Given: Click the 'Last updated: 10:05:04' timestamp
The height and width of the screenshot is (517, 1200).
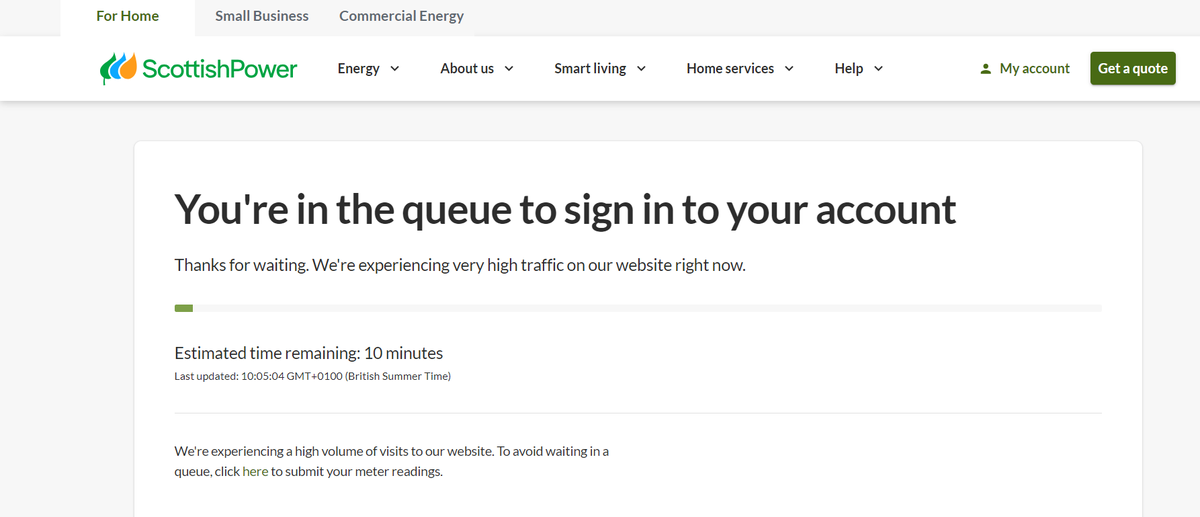Looking at the screenshot, I should click(312, 376).
